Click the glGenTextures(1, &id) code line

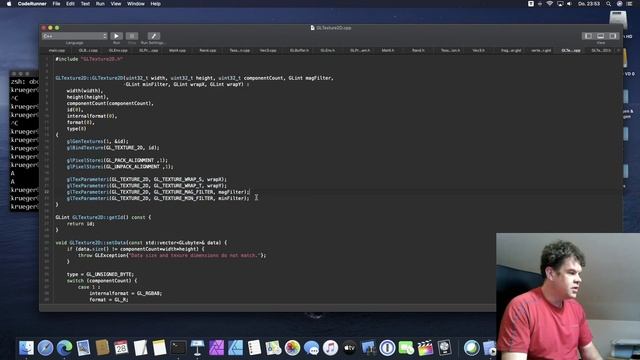point(98,141)
